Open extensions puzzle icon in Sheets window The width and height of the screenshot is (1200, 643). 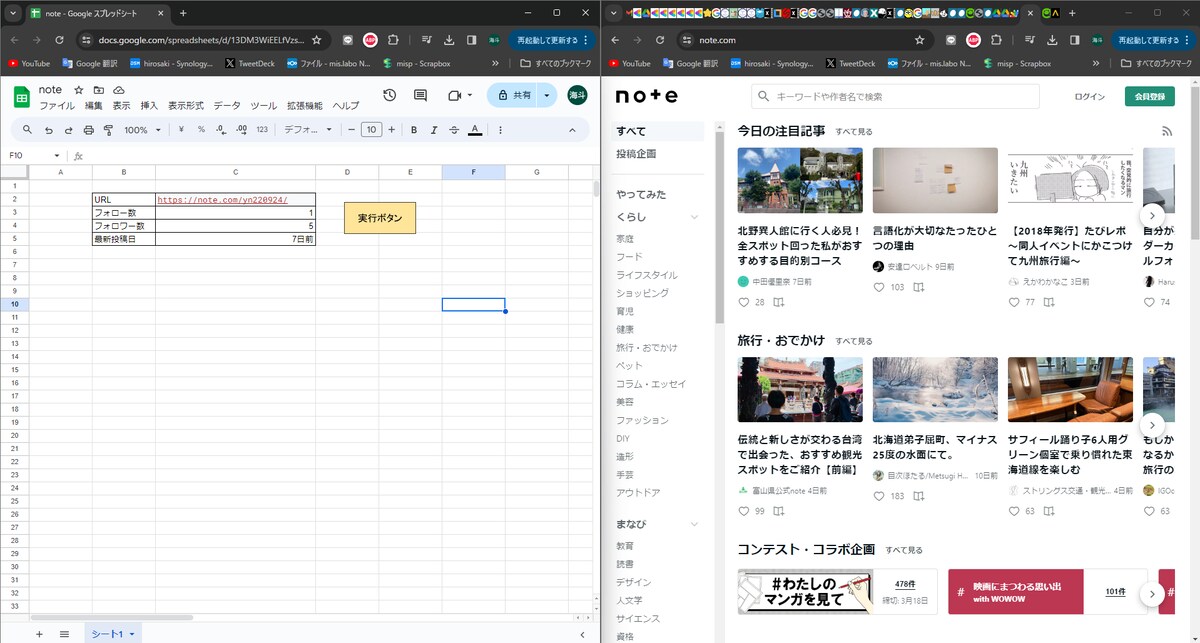[x=393, y=40]
